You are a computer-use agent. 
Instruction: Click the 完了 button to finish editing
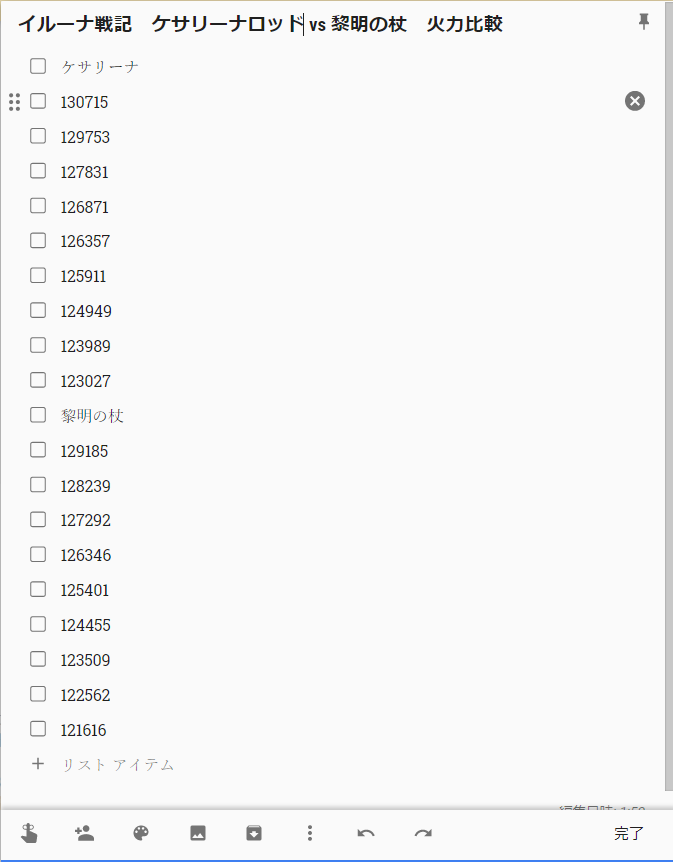(629, 833)
